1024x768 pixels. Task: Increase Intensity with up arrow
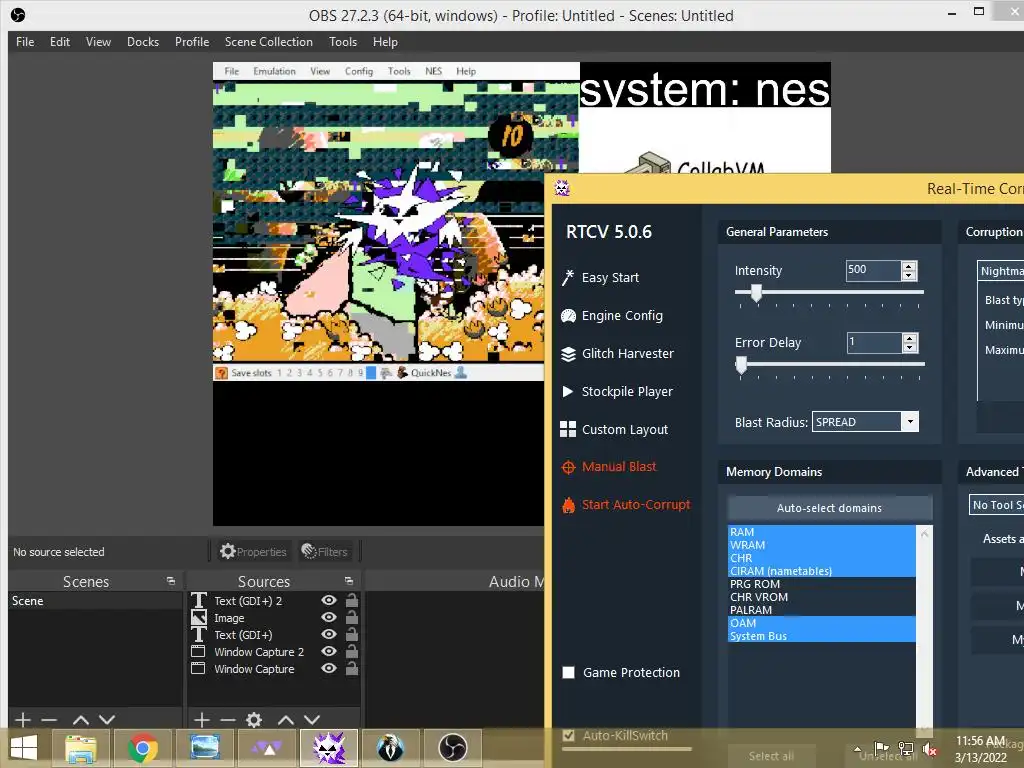tap(909, 266)
